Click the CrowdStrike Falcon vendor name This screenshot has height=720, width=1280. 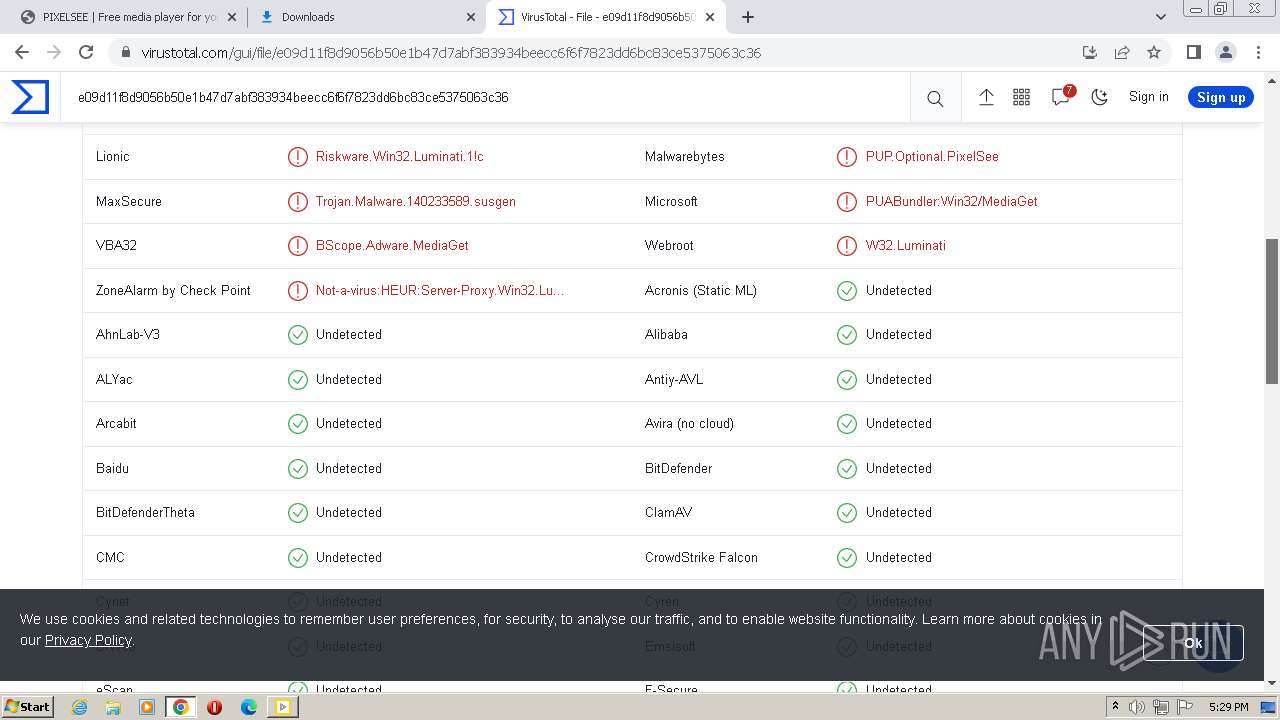click(x=701, y=557)
